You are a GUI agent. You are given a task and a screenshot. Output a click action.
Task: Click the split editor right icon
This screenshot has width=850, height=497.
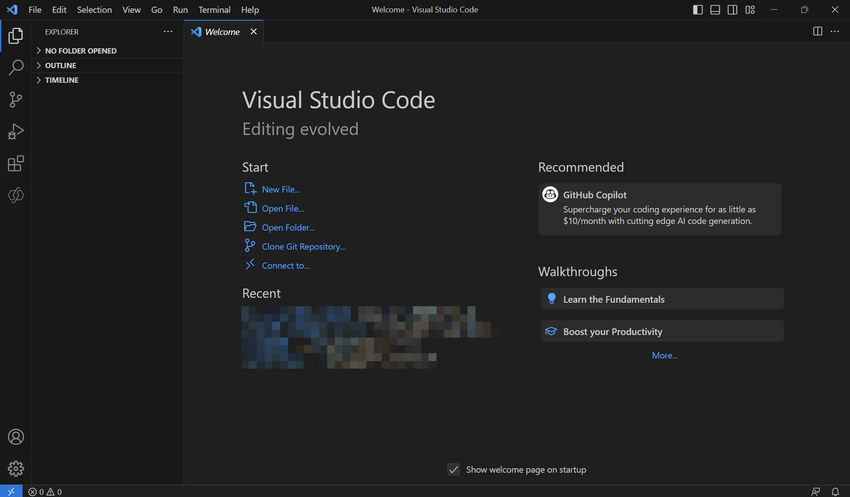click(x=817, y=31)
